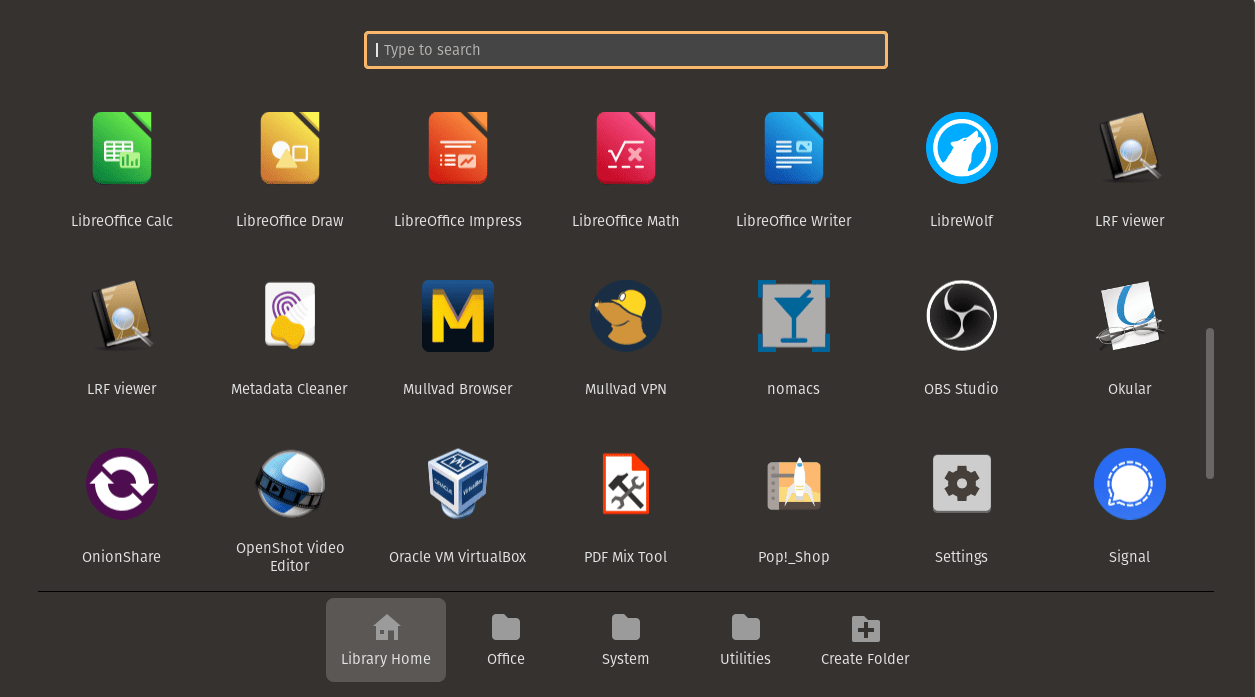Image resolution: width=1255 pixels, height=697 pixels.
Task: Launch LibreOffice Draw
Action: (x=290, y=148)
